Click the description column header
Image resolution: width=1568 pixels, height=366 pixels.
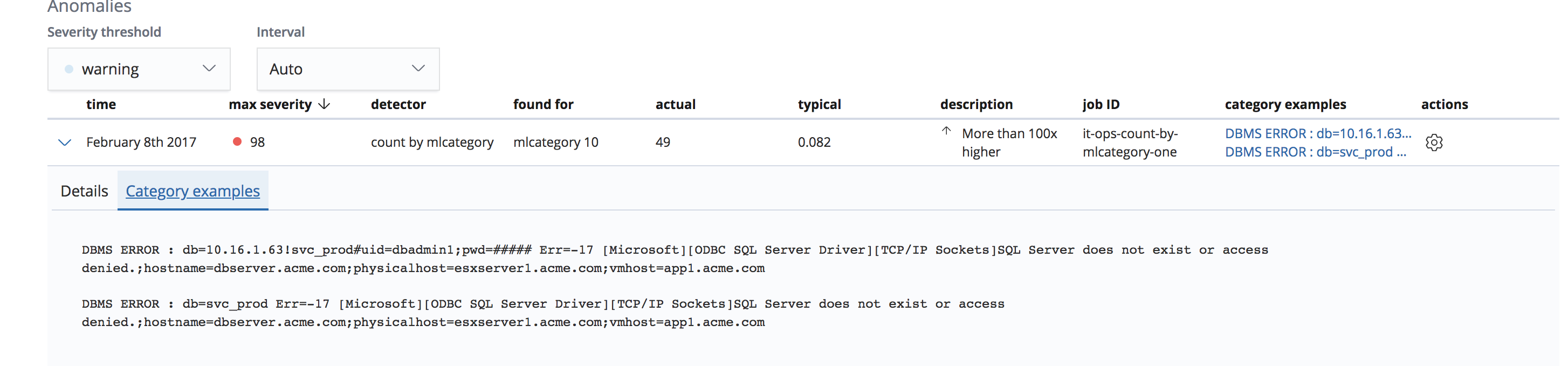[x=976, y=104]
